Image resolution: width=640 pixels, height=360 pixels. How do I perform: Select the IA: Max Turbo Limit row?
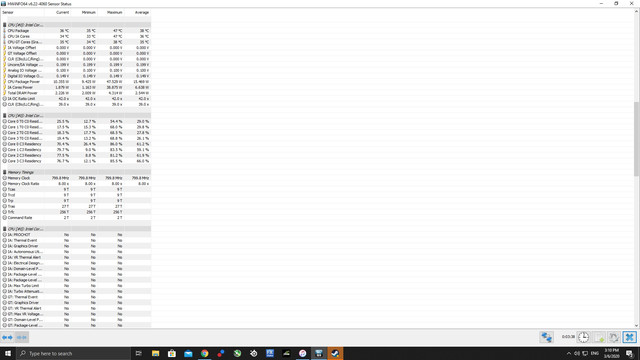click(x=76, y=286)
